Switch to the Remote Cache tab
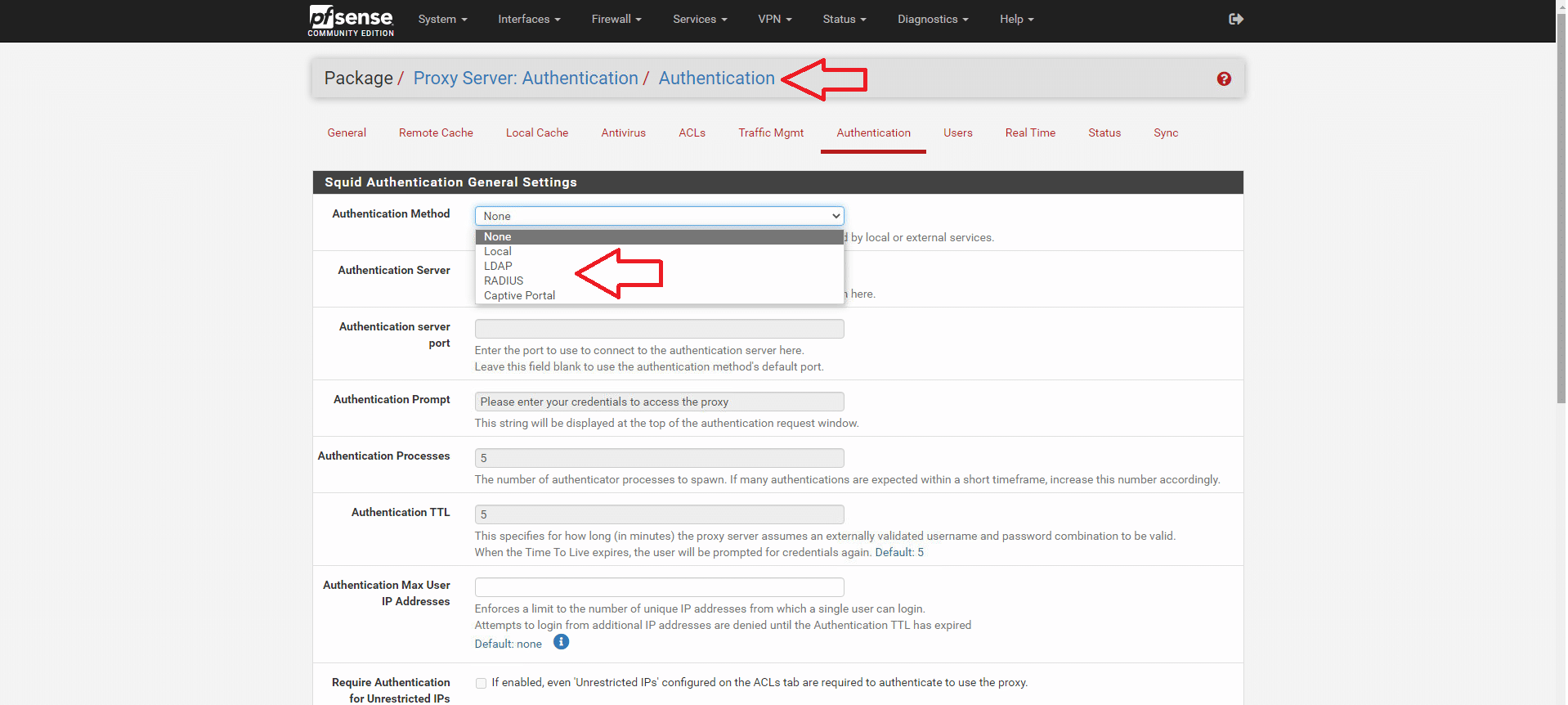The width and height of the screenshot is (1568, 705). pyautogui.click(x=436, y=132)
